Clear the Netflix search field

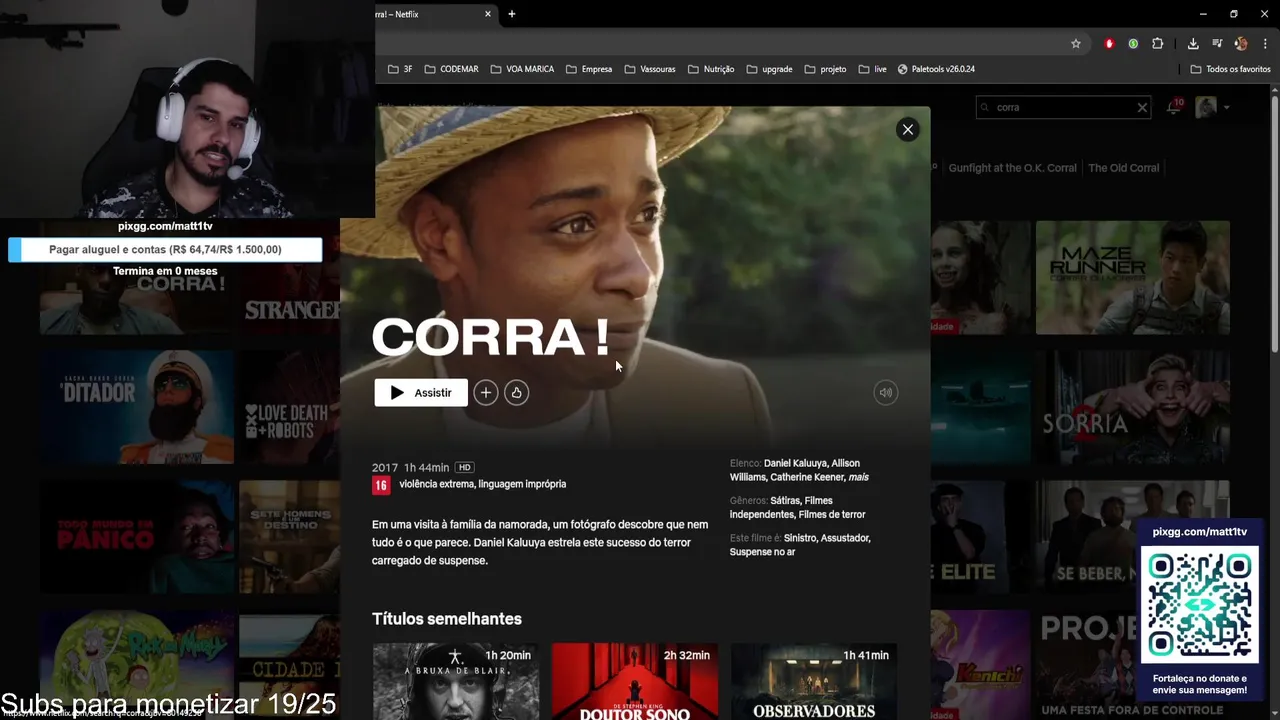pyautogui.click(x=1142, y=107)
